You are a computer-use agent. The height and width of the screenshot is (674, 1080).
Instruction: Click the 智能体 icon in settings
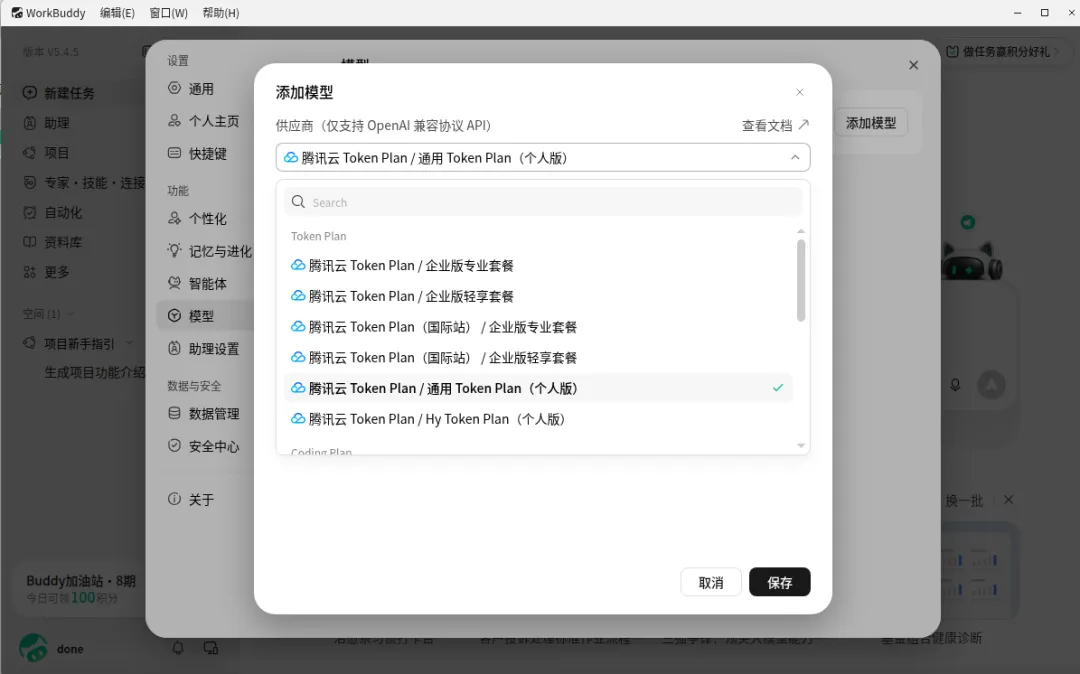click(x=174, y=283)
